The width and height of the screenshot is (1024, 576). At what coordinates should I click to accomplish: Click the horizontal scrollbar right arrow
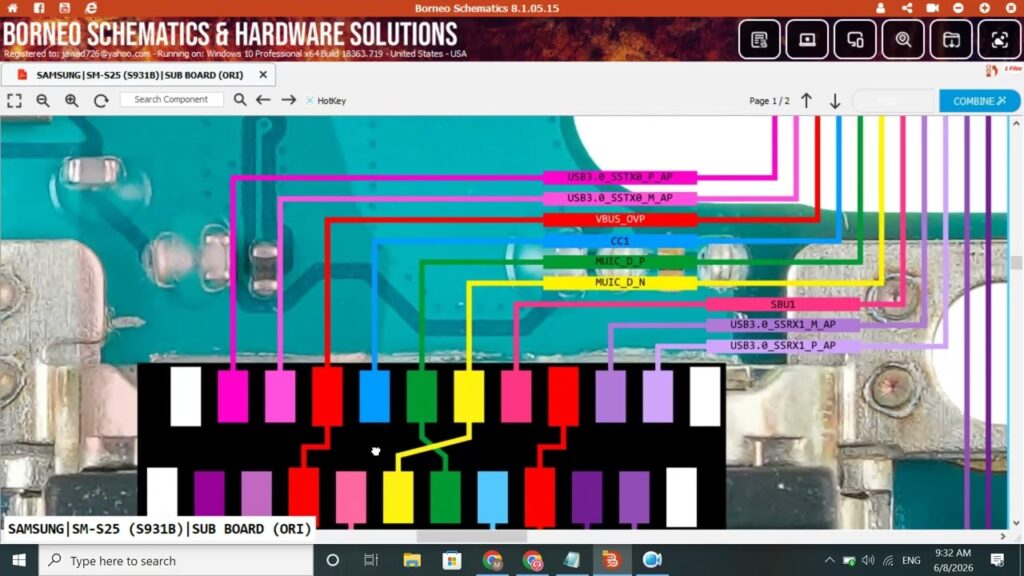pos(1002,536)
